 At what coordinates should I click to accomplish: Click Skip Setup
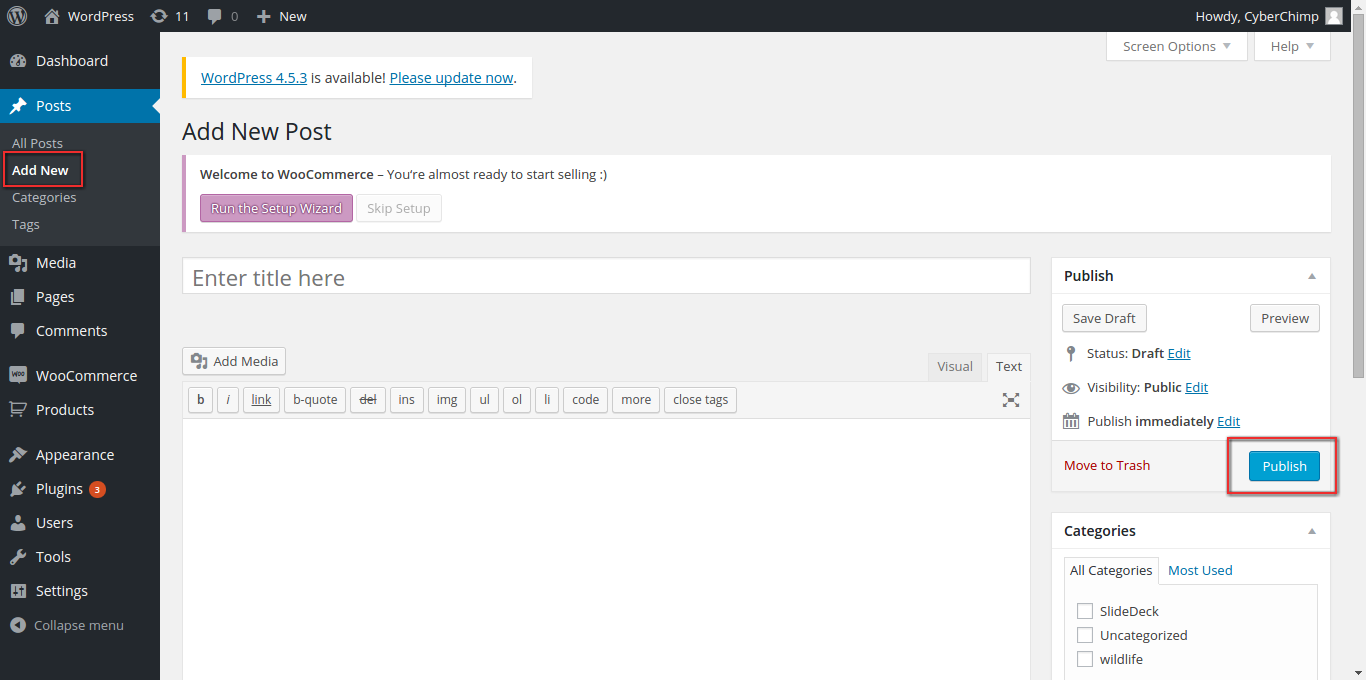[399, 208]
